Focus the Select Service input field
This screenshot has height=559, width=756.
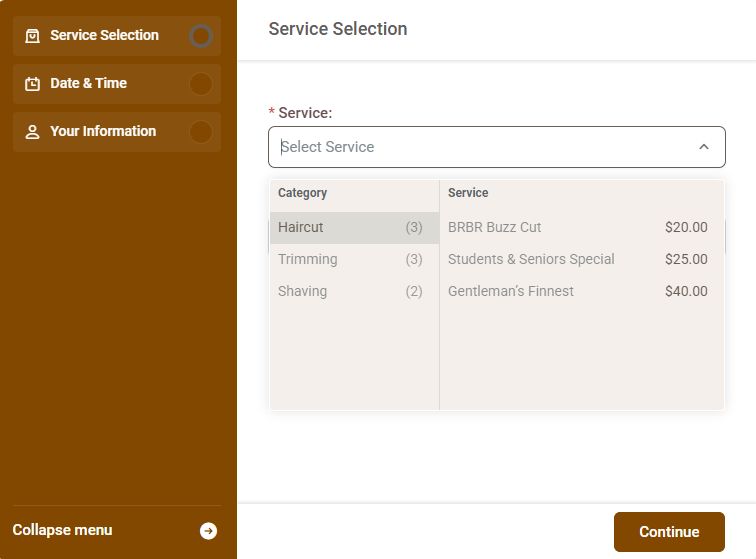(480, 147)
